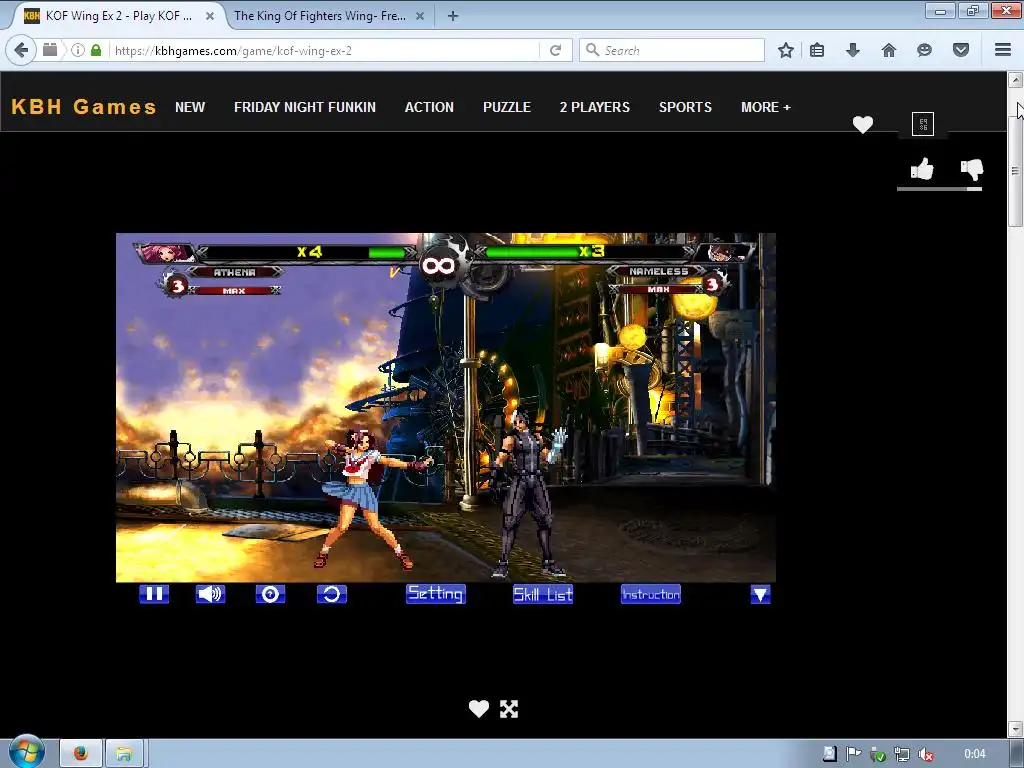Favorite the game using top heart icon

[x=863, y=124]
